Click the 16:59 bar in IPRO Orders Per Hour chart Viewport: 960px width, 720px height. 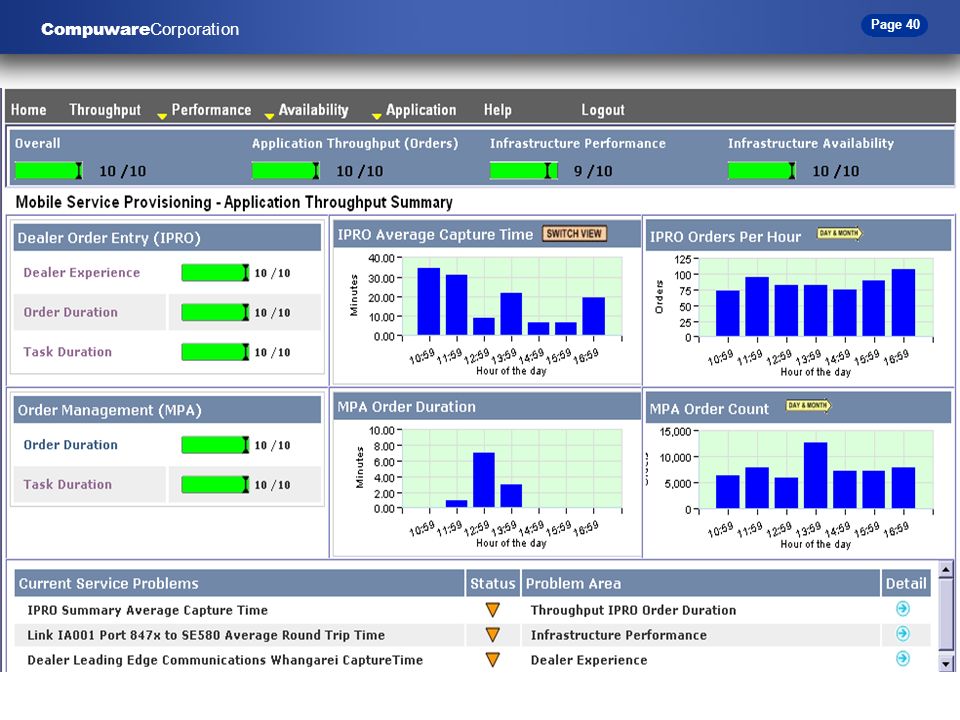904,302
